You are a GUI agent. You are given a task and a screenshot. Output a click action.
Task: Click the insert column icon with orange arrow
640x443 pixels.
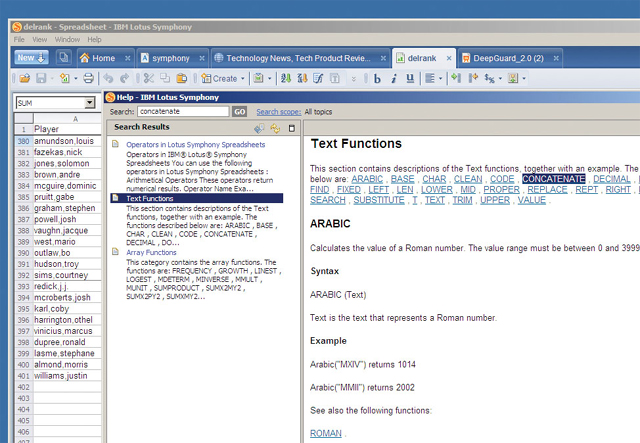473,78
